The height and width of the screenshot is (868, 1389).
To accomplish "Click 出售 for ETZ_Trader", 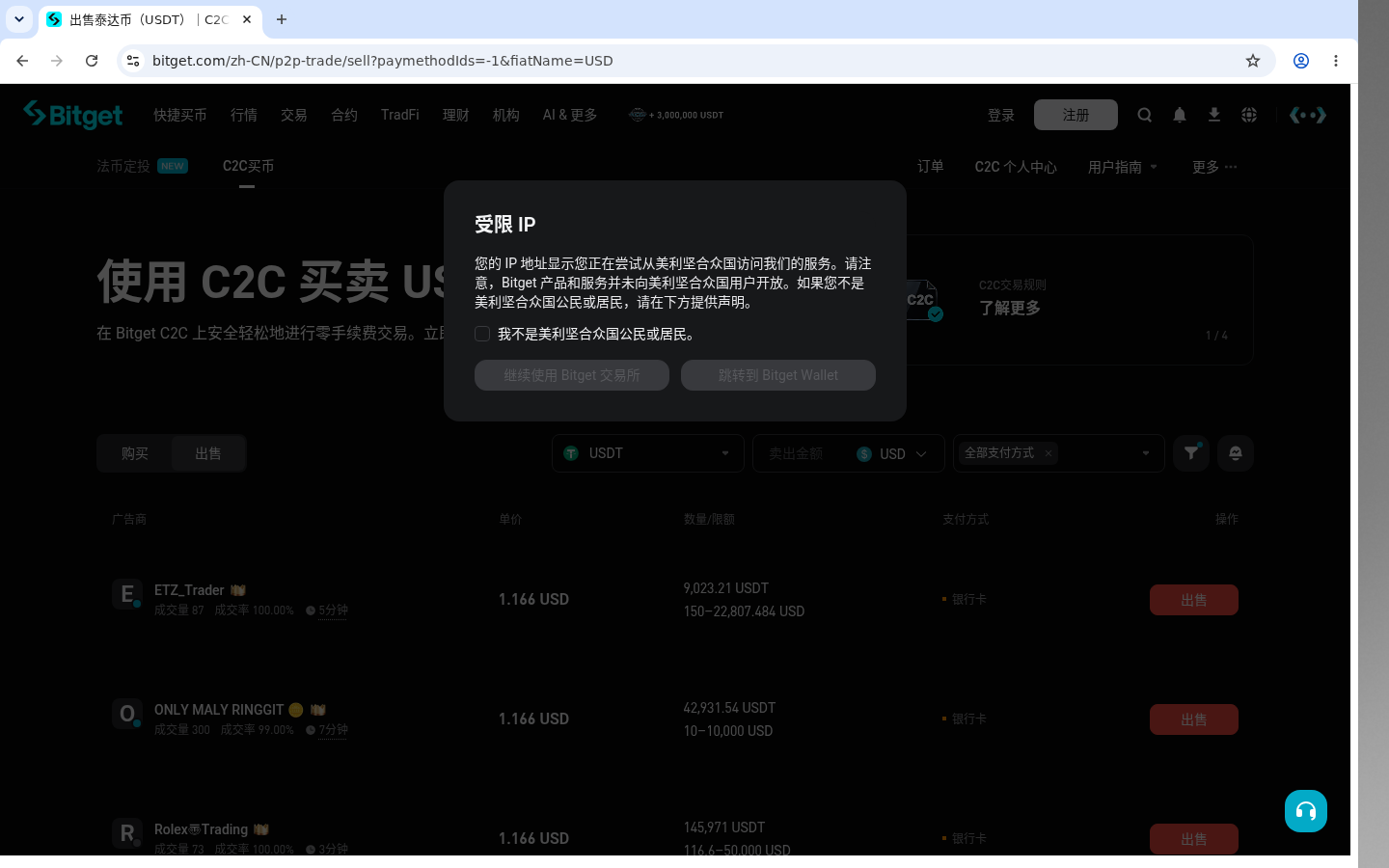I will pyautogui.click(x=1194, y=600).
